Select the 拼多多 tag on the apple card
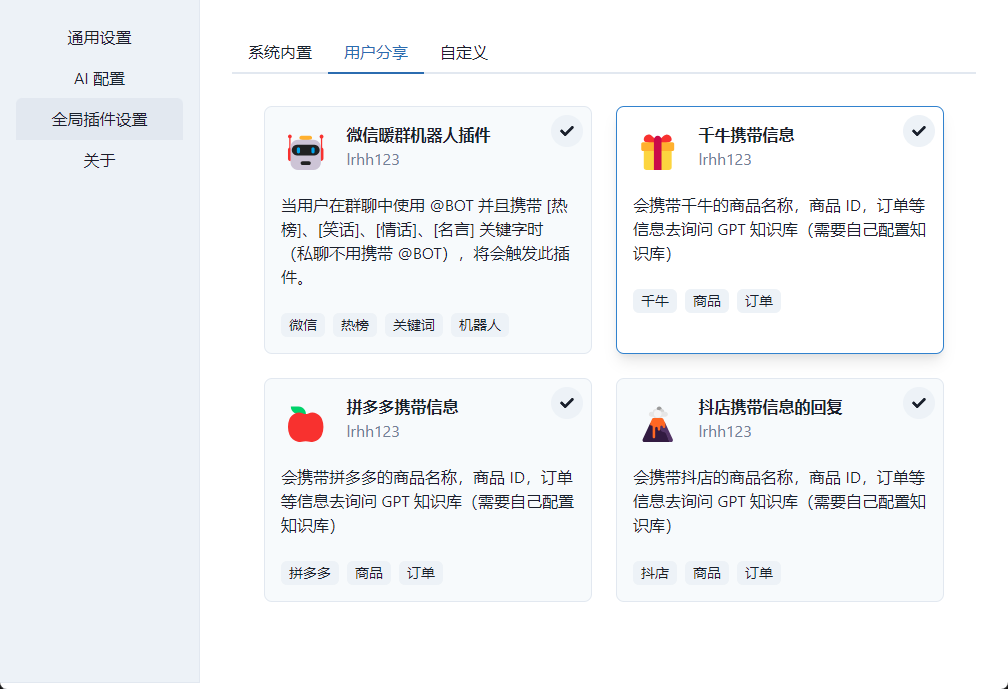1008x689 pixels. pos(308,573)
